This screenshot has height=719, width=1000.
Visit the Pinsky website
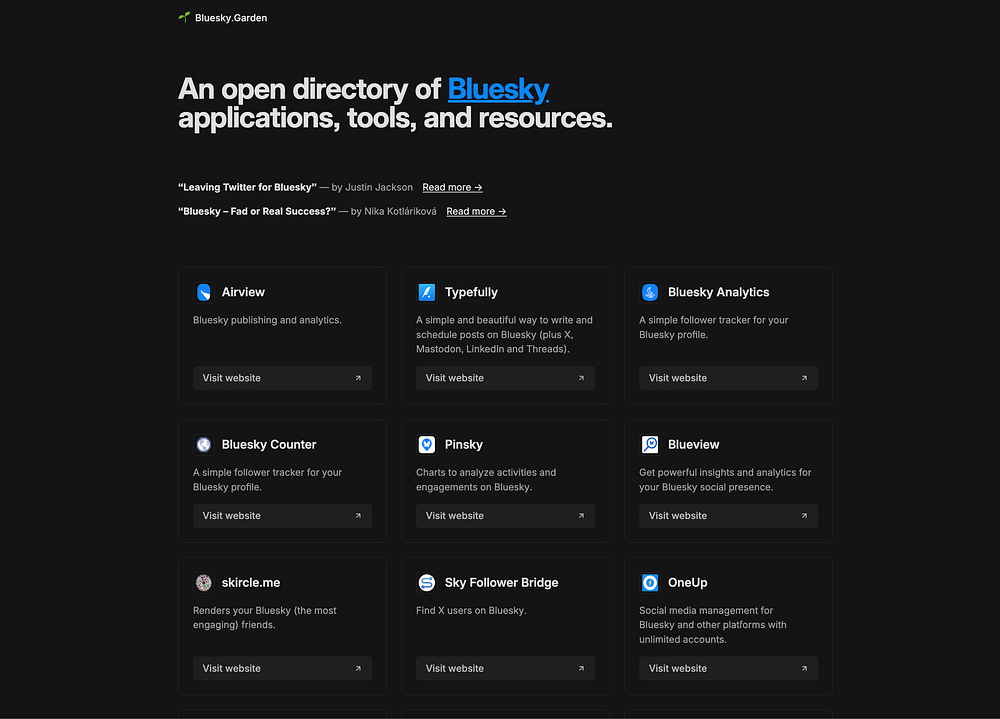pos(506,516)
